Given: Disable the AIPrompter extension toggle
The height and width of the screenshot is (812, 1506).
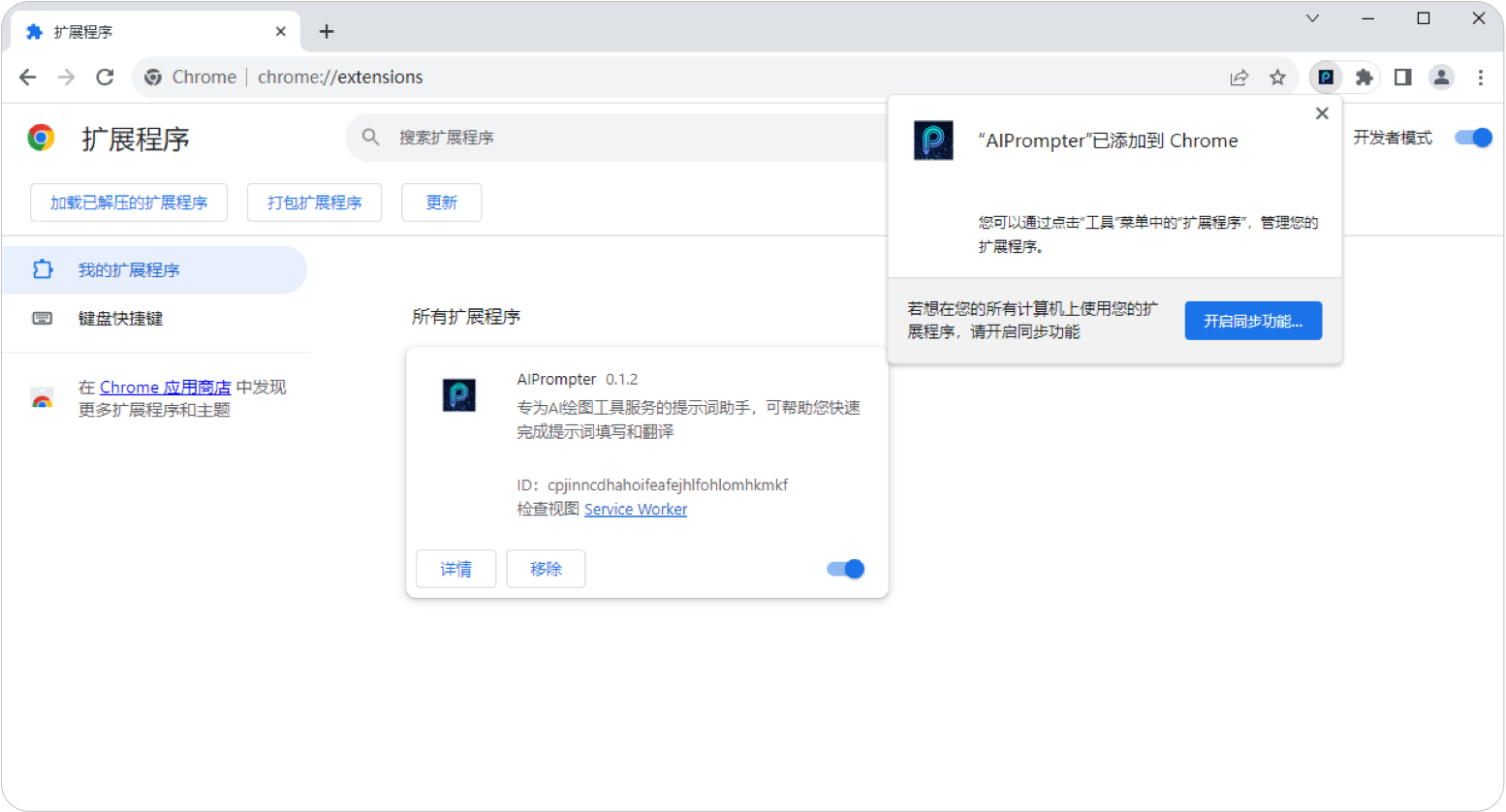Looking at the screenshot, I should click(x=845, y=569).
